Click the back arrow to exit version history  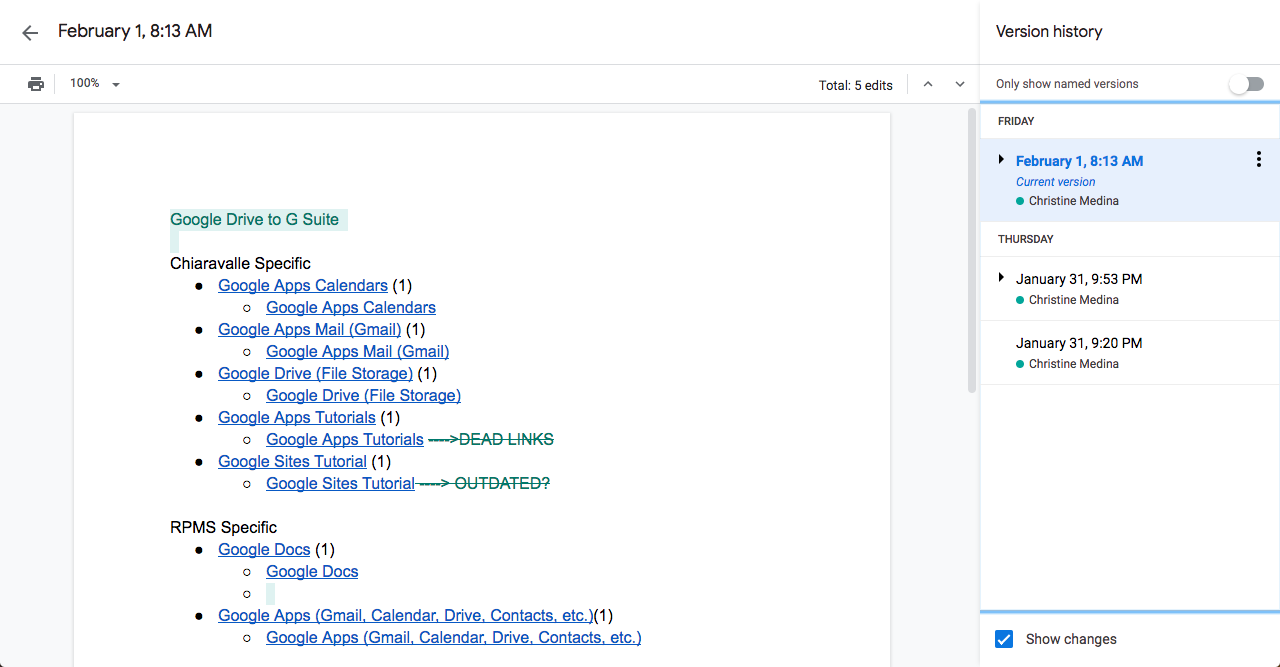[30, 33]
